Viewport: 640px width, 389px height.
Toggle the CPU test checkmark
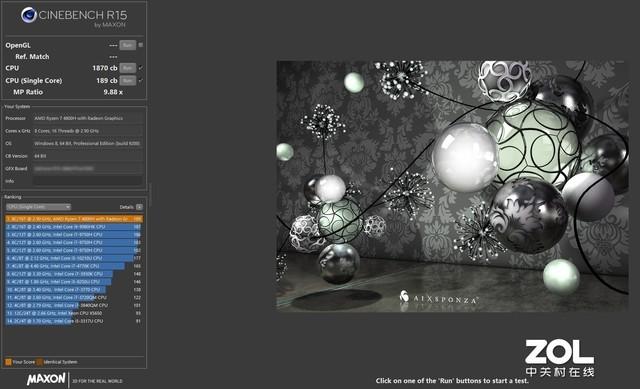(141, 68)
